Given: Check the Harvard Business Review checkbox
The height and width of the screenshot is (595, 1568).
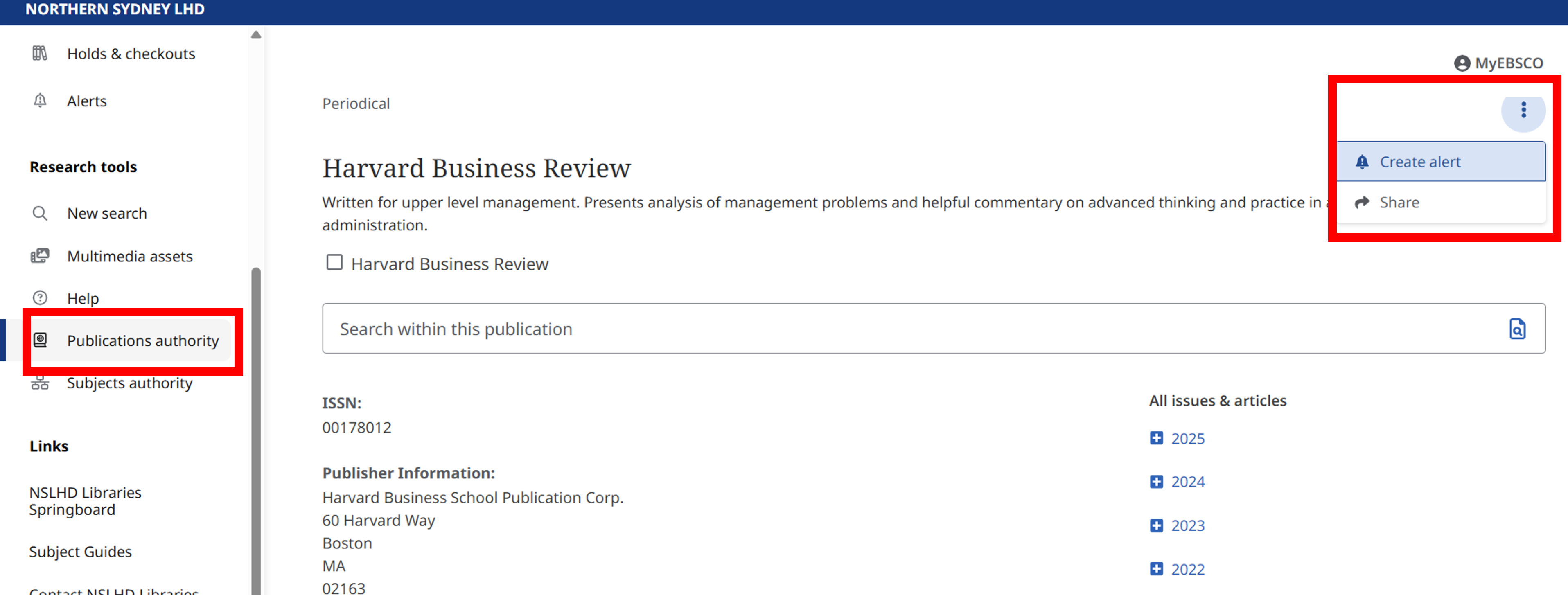Looking at the screenshot, I should pos(335,262).
